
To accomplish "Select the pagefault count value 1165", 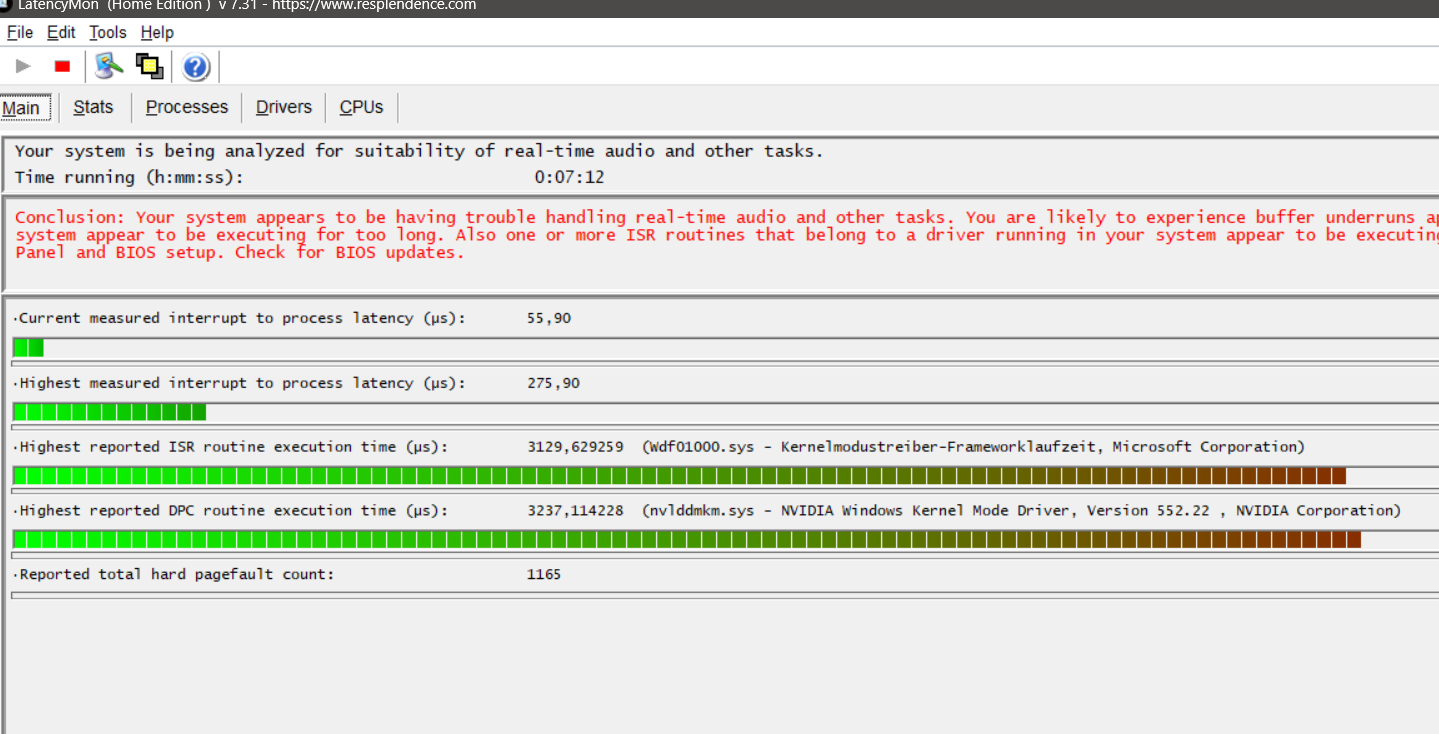I will [544, 575].
